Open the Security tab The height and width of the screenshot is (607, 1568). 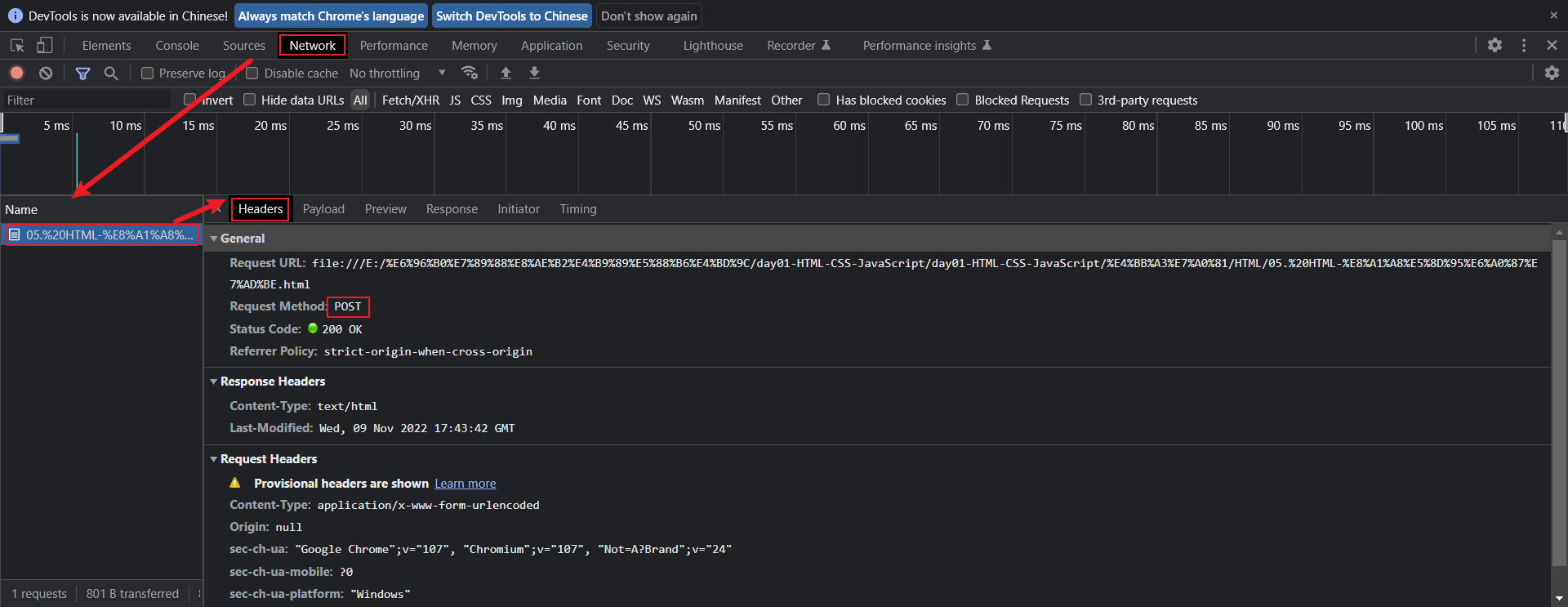pyautogui.click(x=628, y=46)
